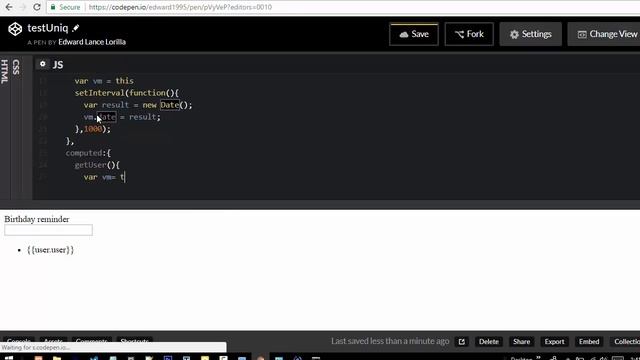Image resolution: width=640 pixels, height=360 pixels.
Task: Click the browser forward arrow
Action: (23, 7)
